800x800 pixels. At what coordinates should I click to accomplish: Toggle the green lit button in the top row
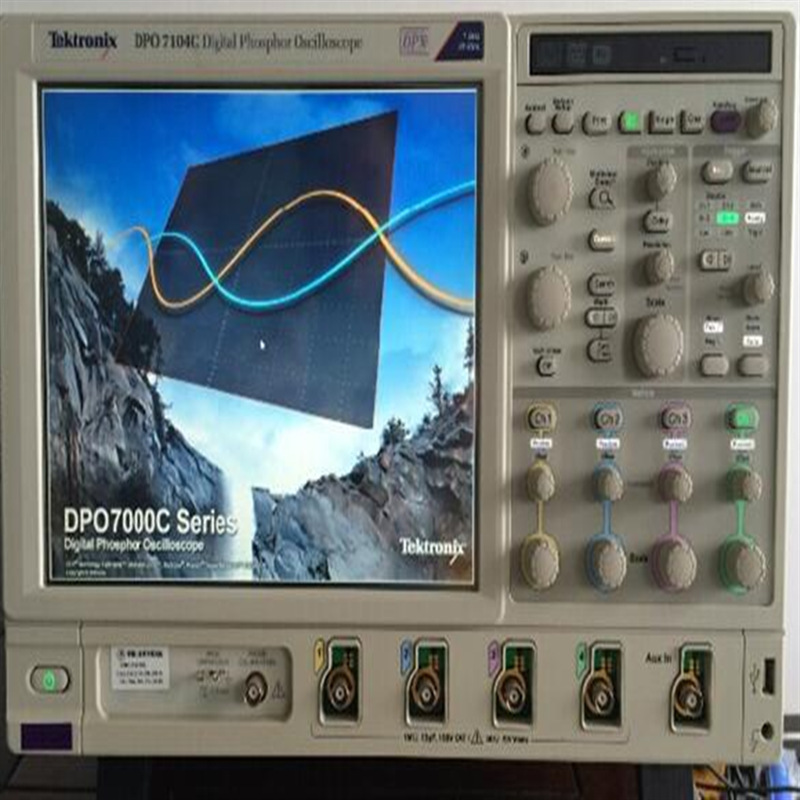coord(631,121)
